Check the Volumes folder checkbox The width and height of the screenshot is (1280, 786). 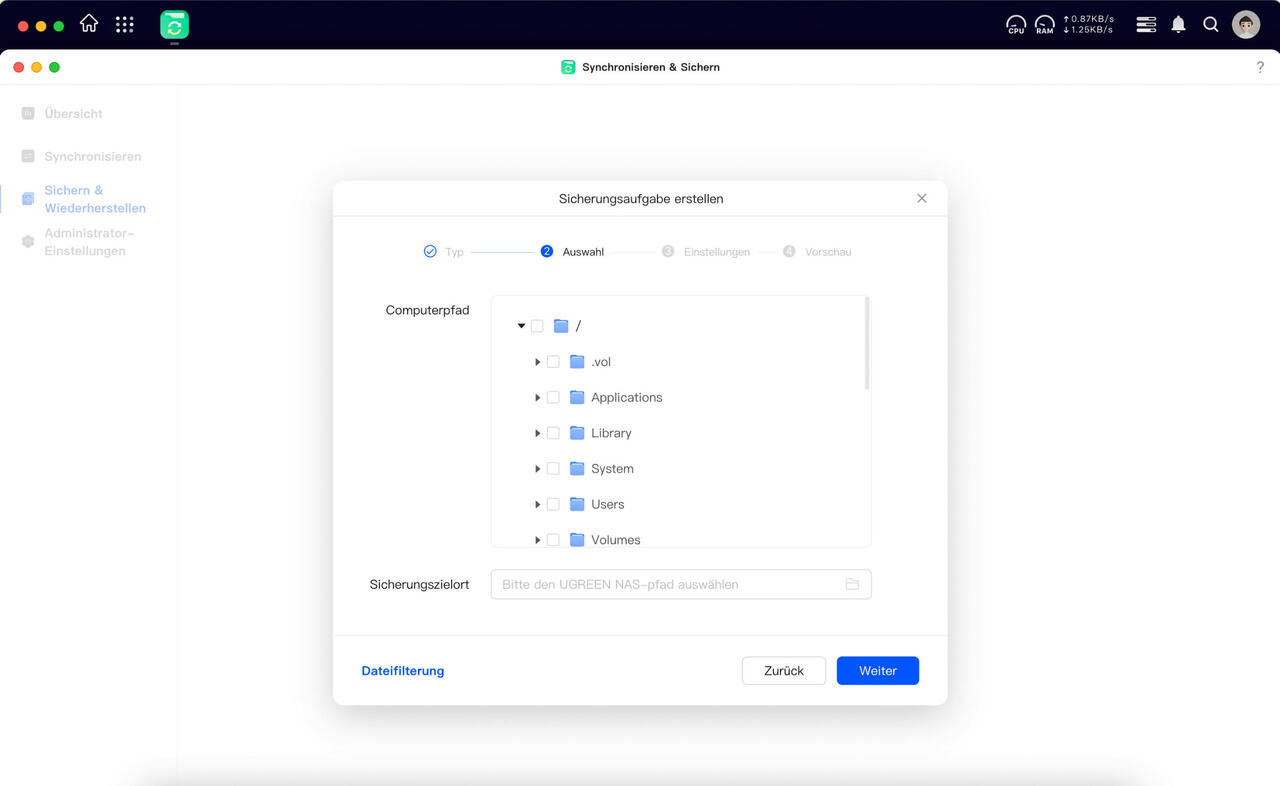(x=553, y=540)
